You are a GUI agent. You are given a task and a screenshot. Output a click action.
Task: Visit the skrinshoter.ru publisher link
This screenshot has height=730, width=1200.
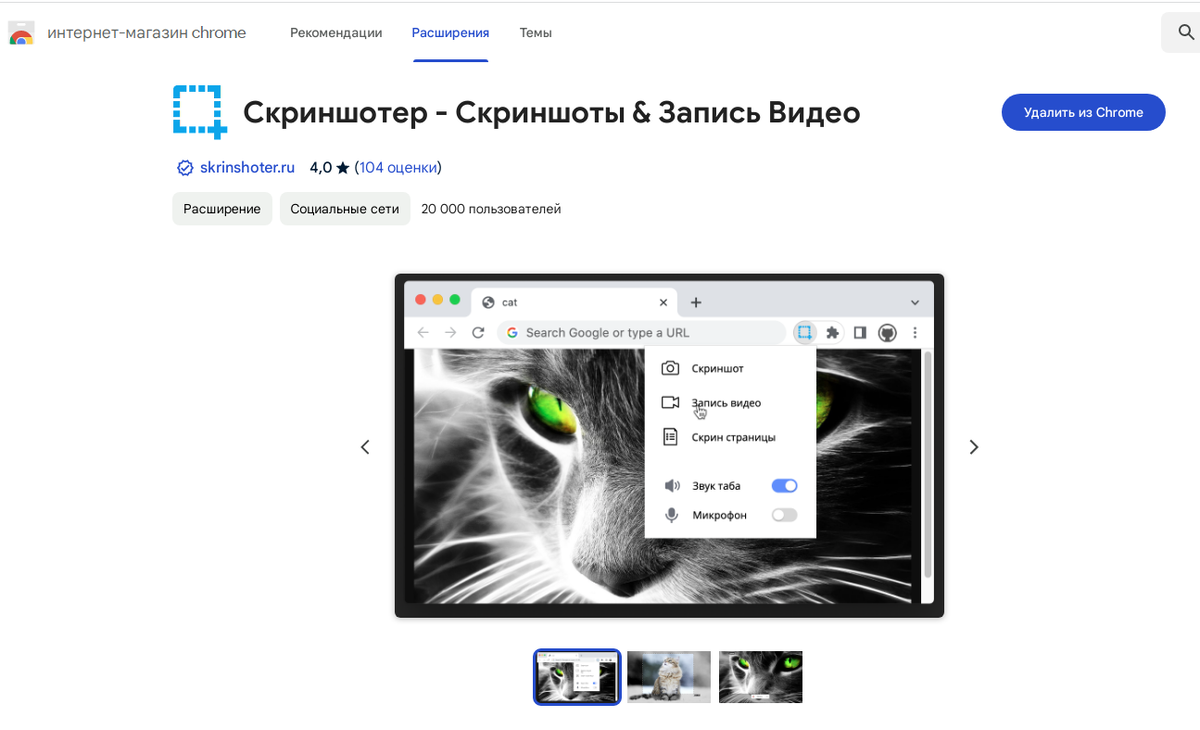pos(247,167)
